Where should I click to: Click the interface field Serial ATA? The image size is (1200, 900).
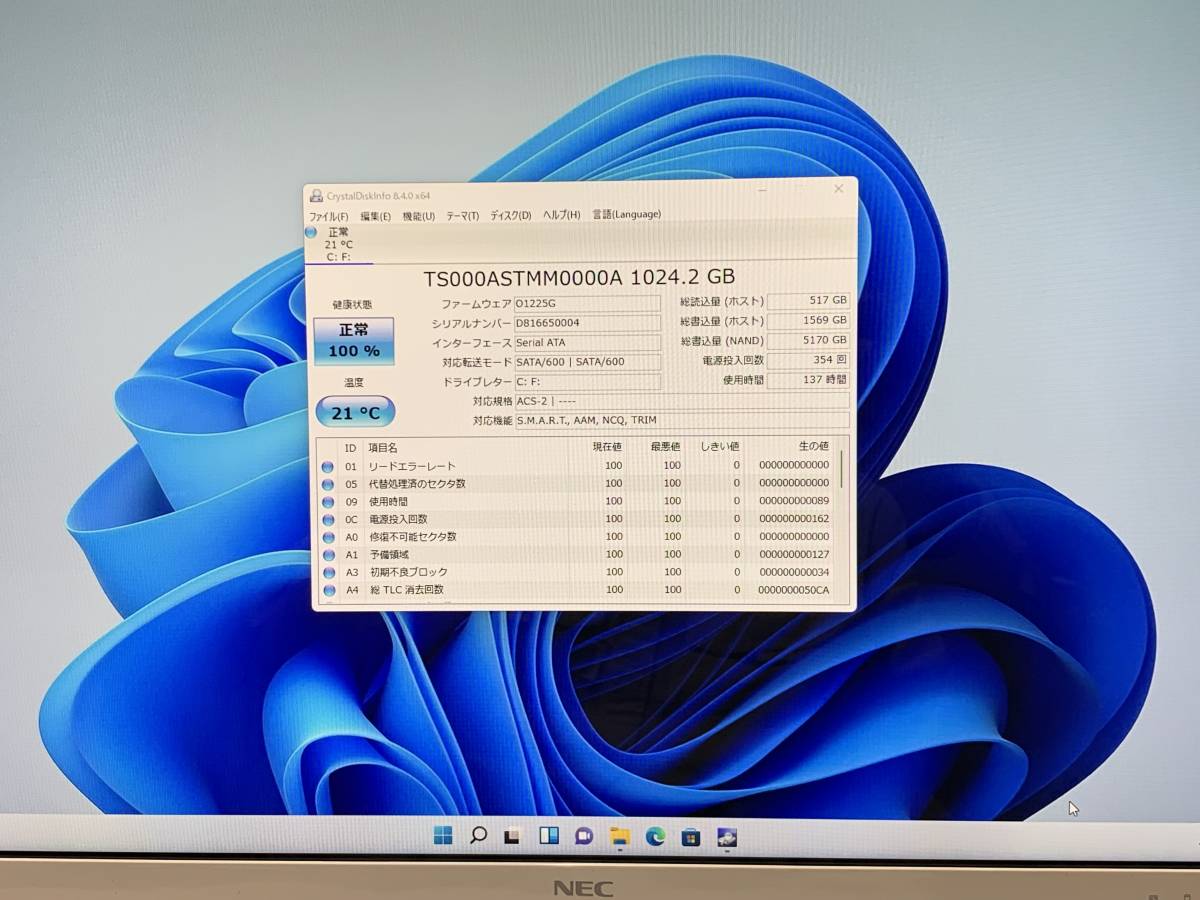pos(587,342)
